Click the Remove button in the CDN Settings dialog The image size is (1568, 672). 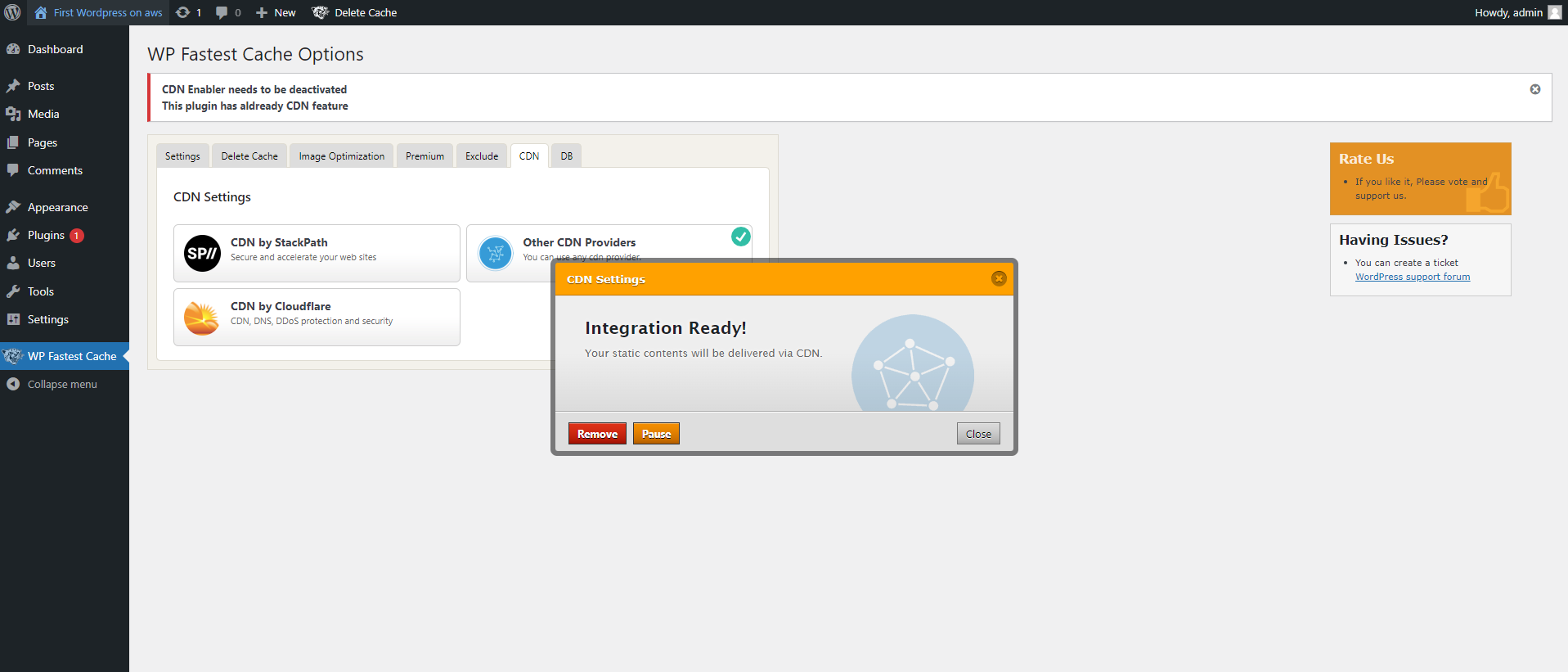[x=597, y=434]
